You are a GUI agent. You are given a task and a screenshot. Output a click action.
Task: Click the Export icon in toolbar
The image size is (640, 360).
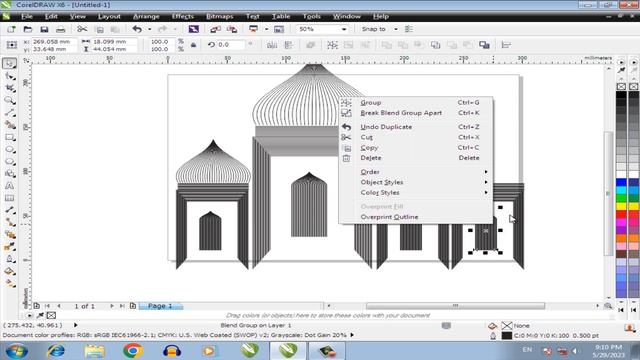coord(232,29)
